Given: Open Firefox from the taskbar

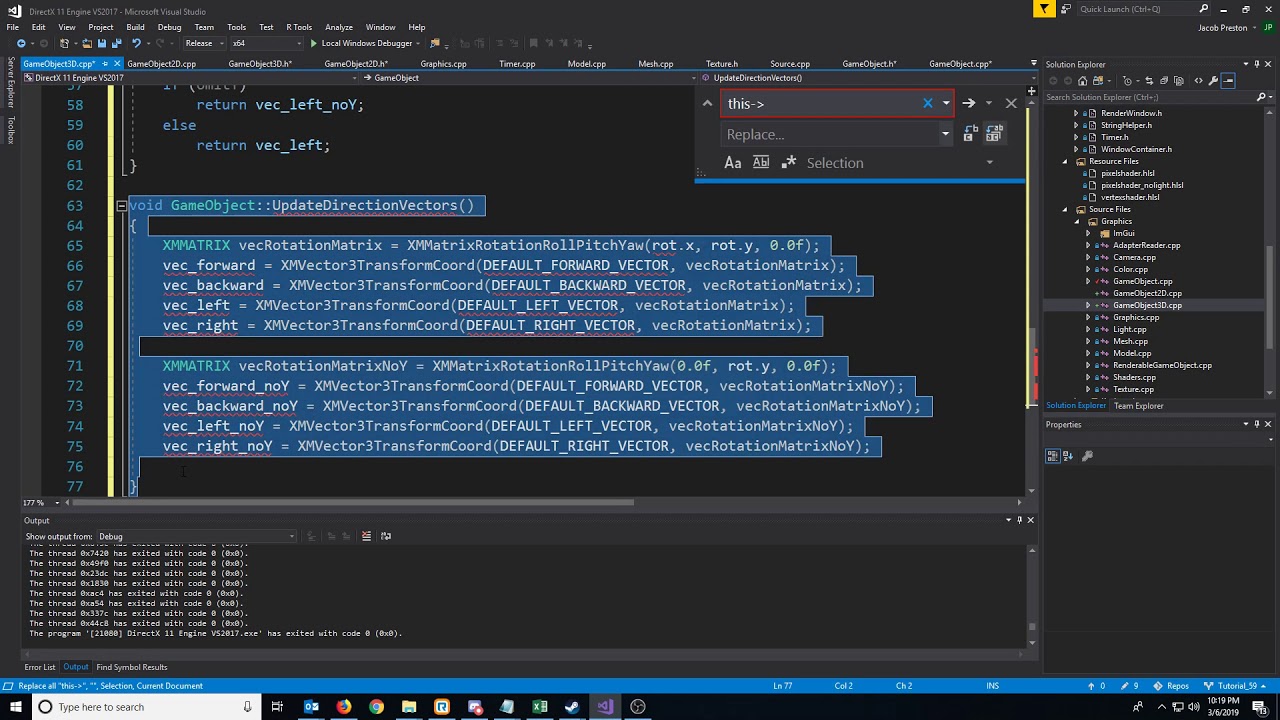Looking at the screenshot, I should tap(343, 707).
